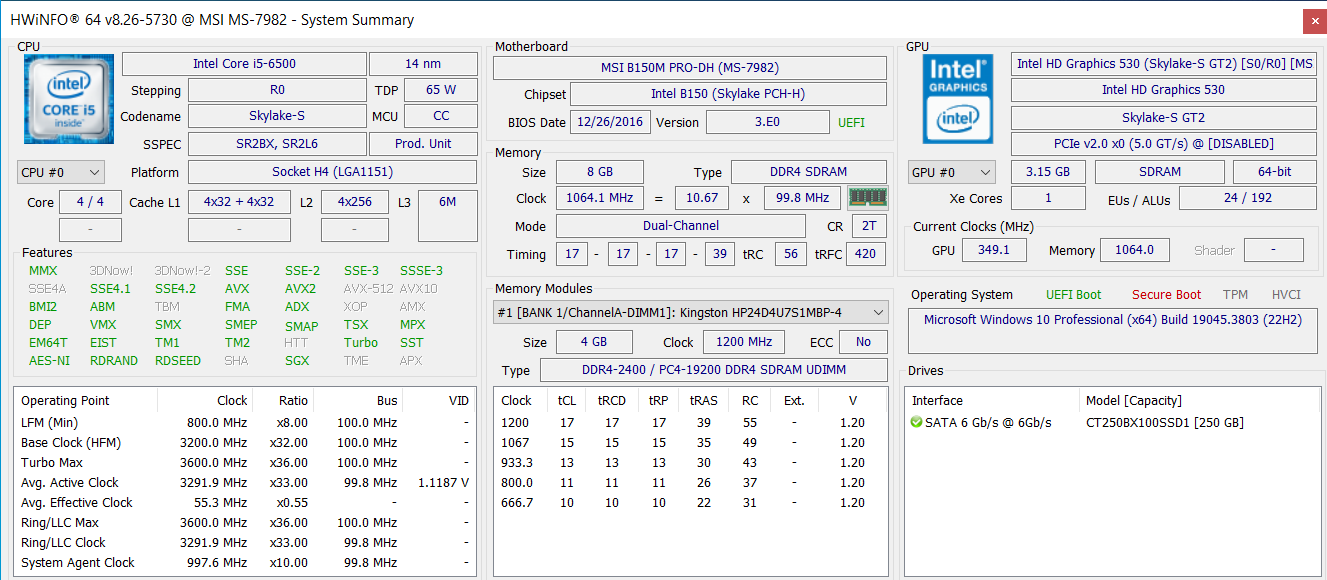Select the CT250BX100SSD1 drive row
1327x580 pixels.
[1163, 423]
